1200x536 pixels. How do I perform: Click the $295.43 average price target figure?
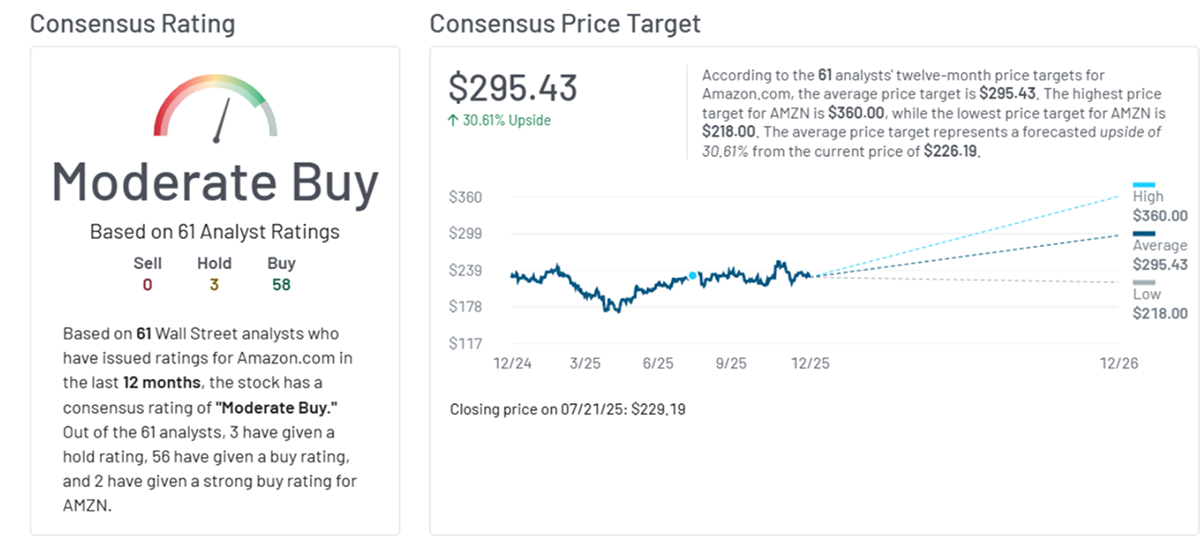(x=513, y=88)
